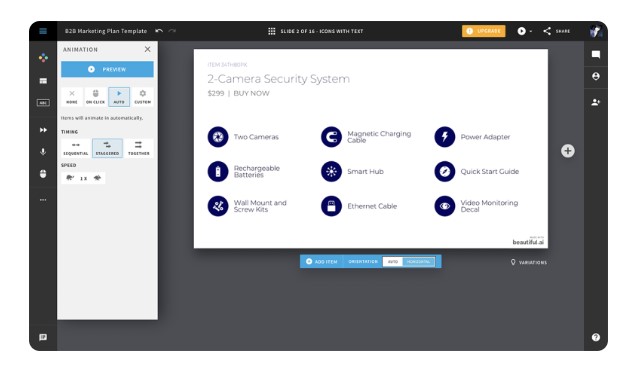Open the help question mark icon

click(596, 337)
